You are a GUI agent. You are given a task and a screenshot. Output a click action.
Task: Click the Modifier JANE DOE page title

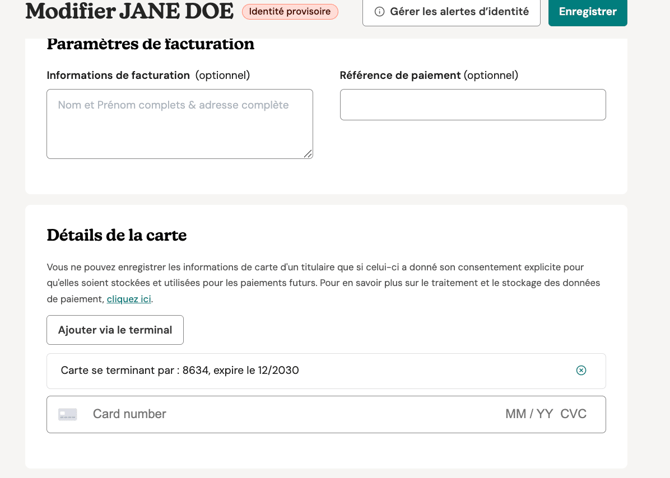click(129, 12)
